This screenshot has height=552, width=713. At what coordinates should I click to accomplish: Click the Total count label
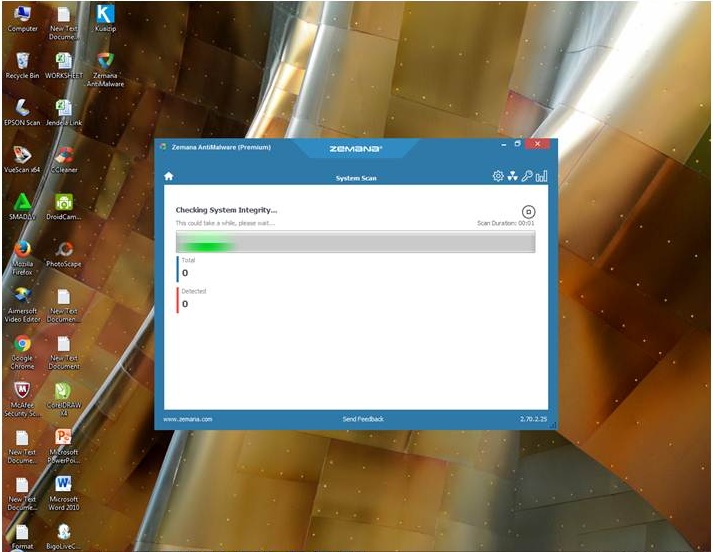188,260
